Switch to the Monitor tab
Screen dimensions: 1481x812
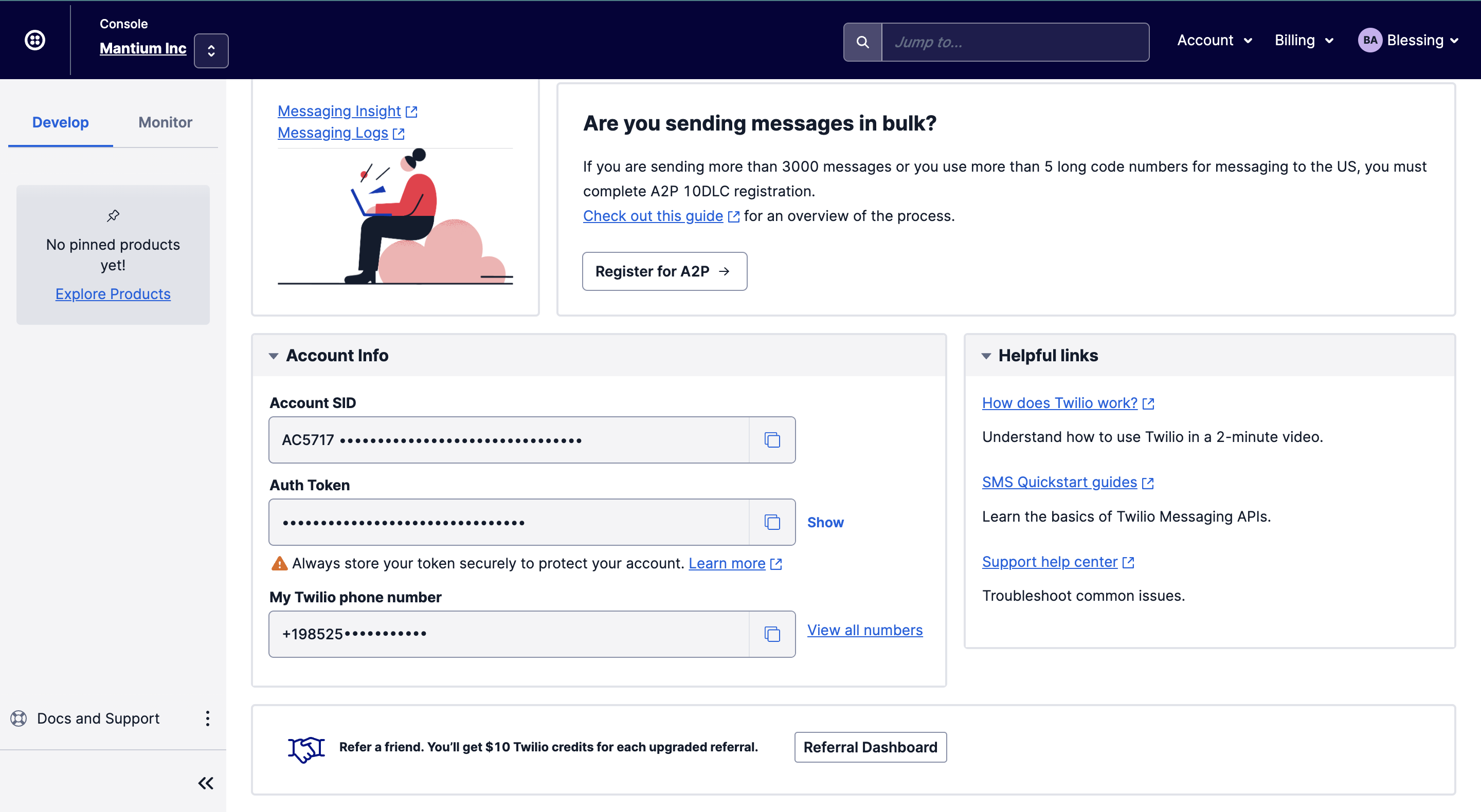[165, 122]
